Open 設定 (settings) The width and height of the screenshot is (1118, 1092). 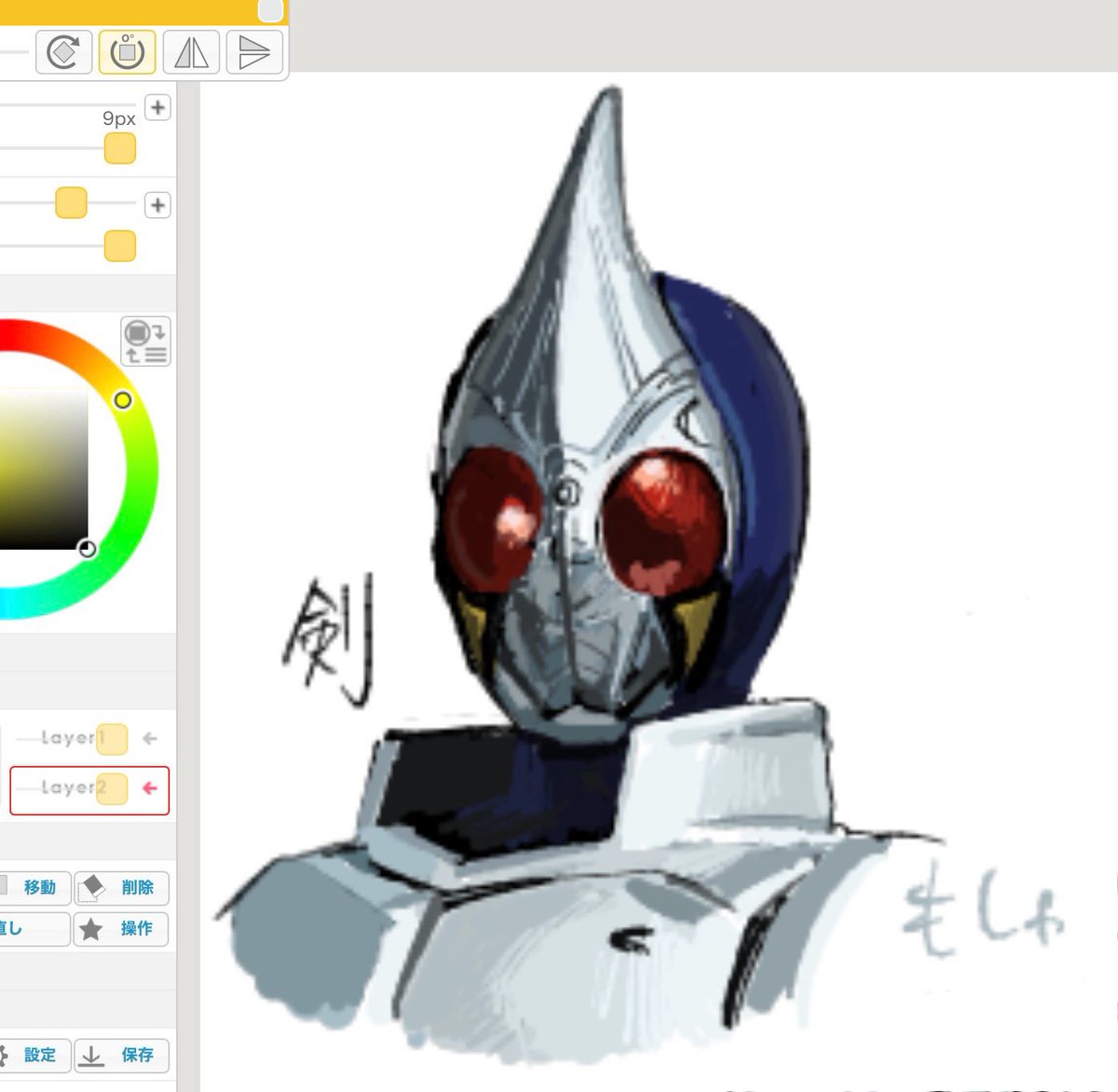coord(34,1056)
